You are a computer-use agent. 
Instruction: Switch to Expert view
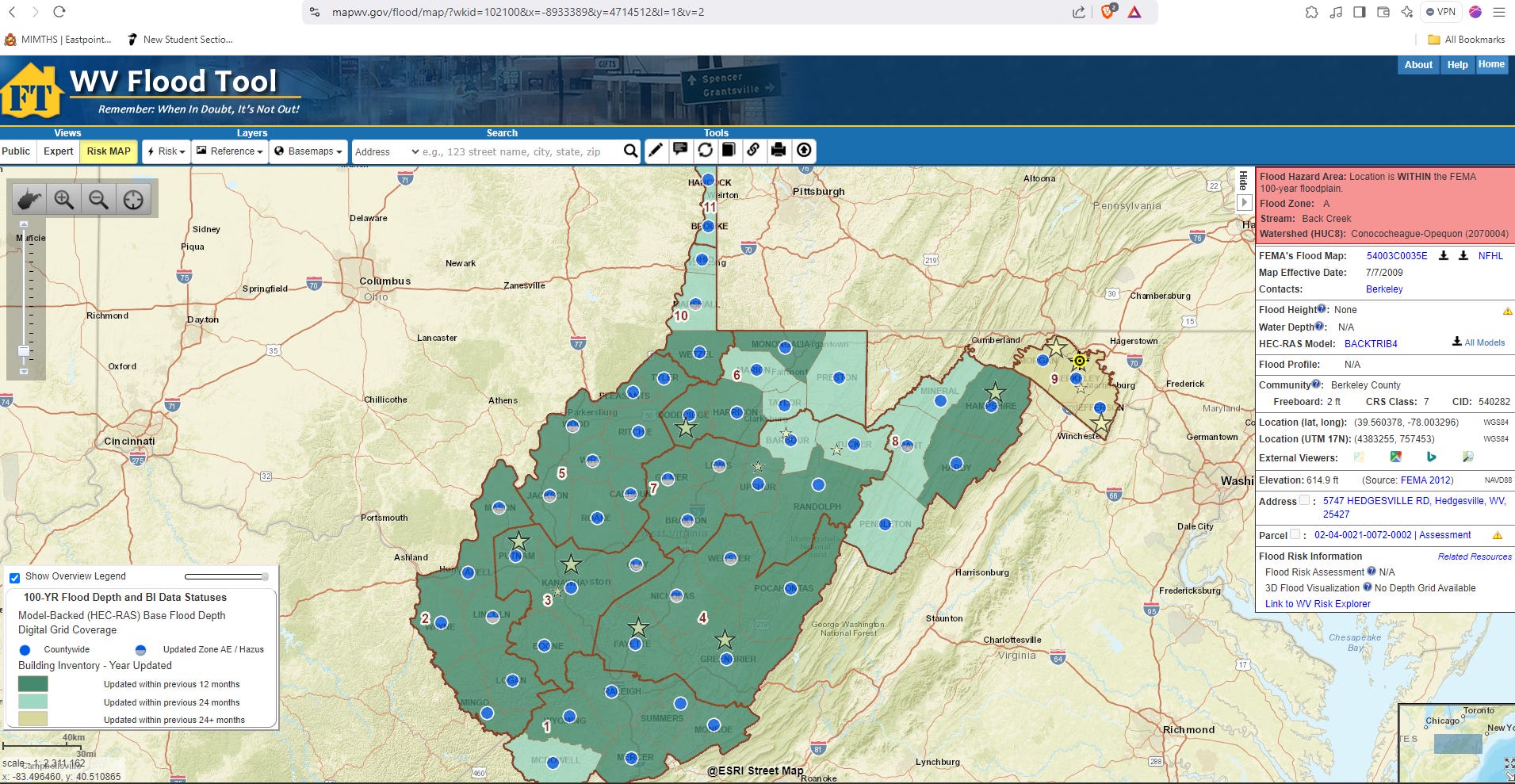pyautogui.click(x=58, y=151)
